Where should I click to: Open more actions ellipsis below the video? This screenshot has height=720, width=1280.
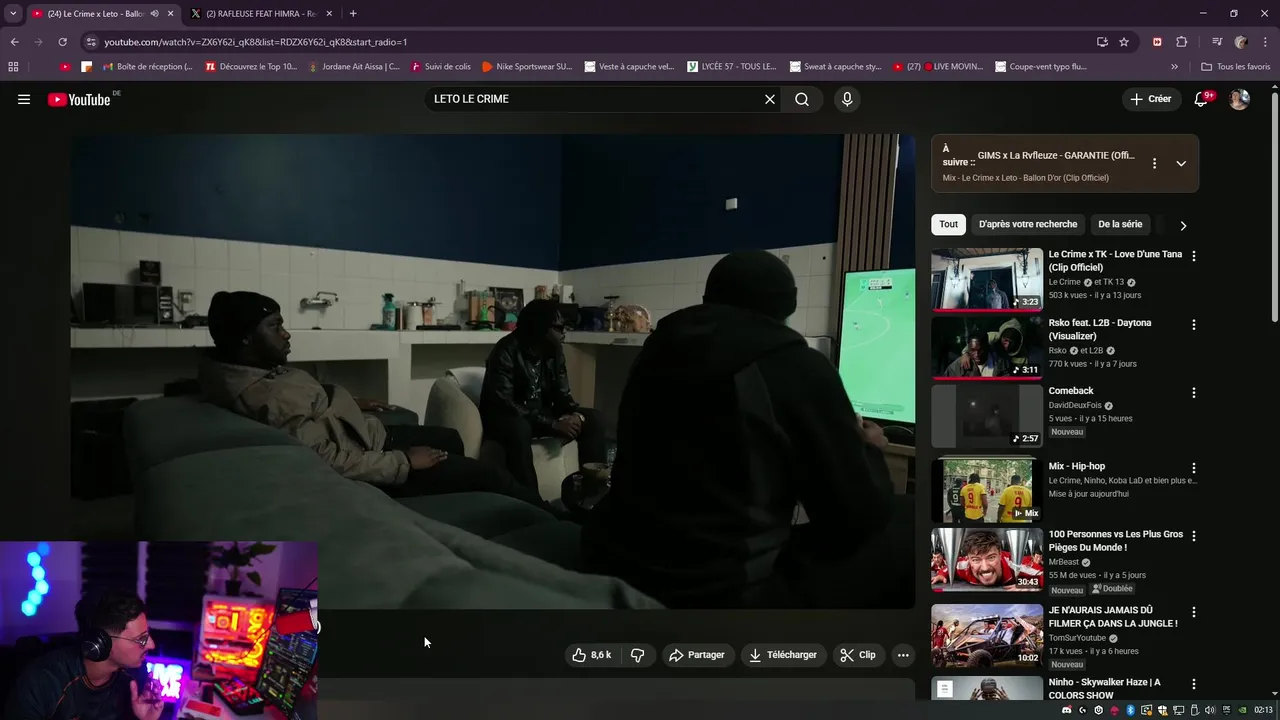tap(903, 655)
